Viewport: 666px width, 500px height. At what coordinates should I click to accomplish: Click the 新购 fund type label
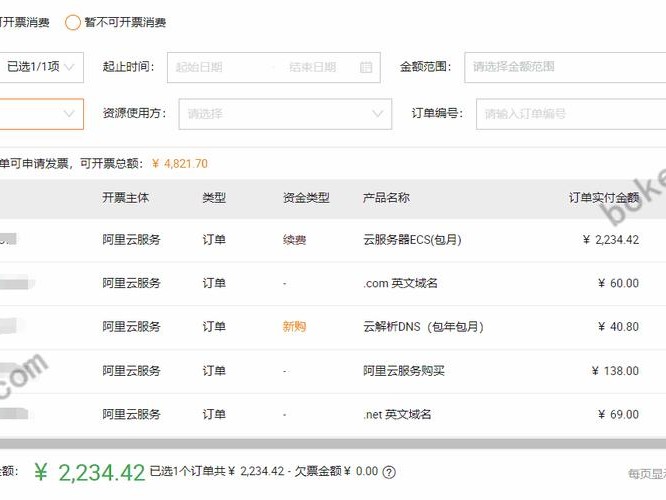pos(294,327)
